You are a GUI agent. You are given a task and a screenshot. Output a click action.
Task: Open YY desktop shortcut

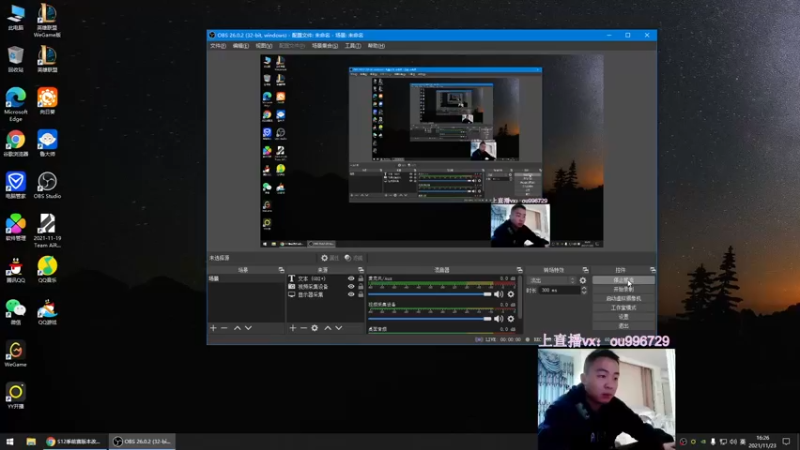click(x=16, y=396)
